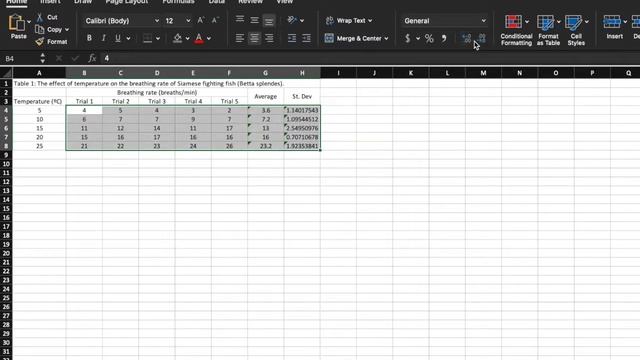The height and width of the screenshot is (360, 640).
Task: Open the Insert ribbon tab
Action: click(x=50, y=2)
